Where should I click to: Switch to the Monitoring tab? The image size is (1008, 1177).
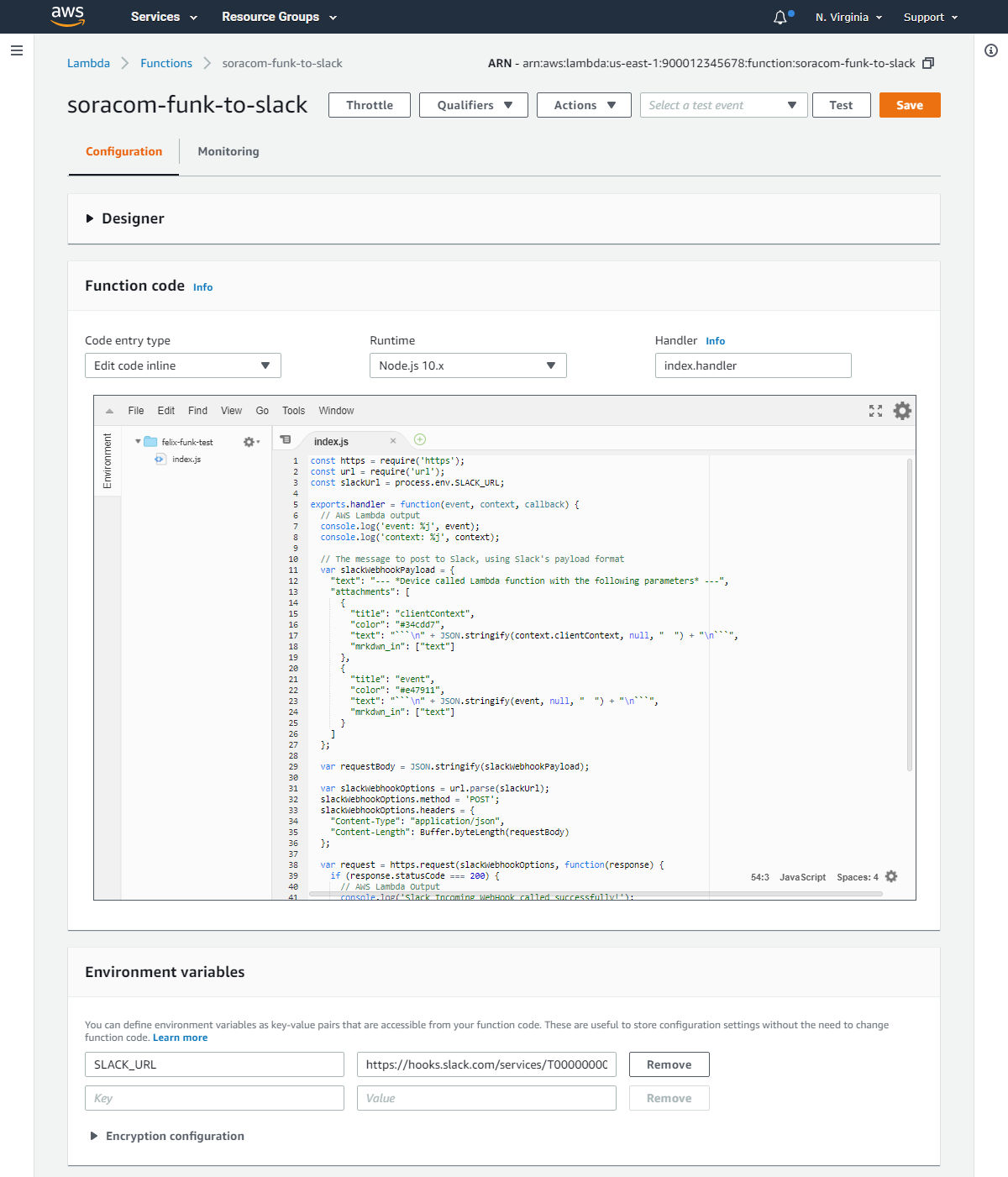tap(228, 151)
